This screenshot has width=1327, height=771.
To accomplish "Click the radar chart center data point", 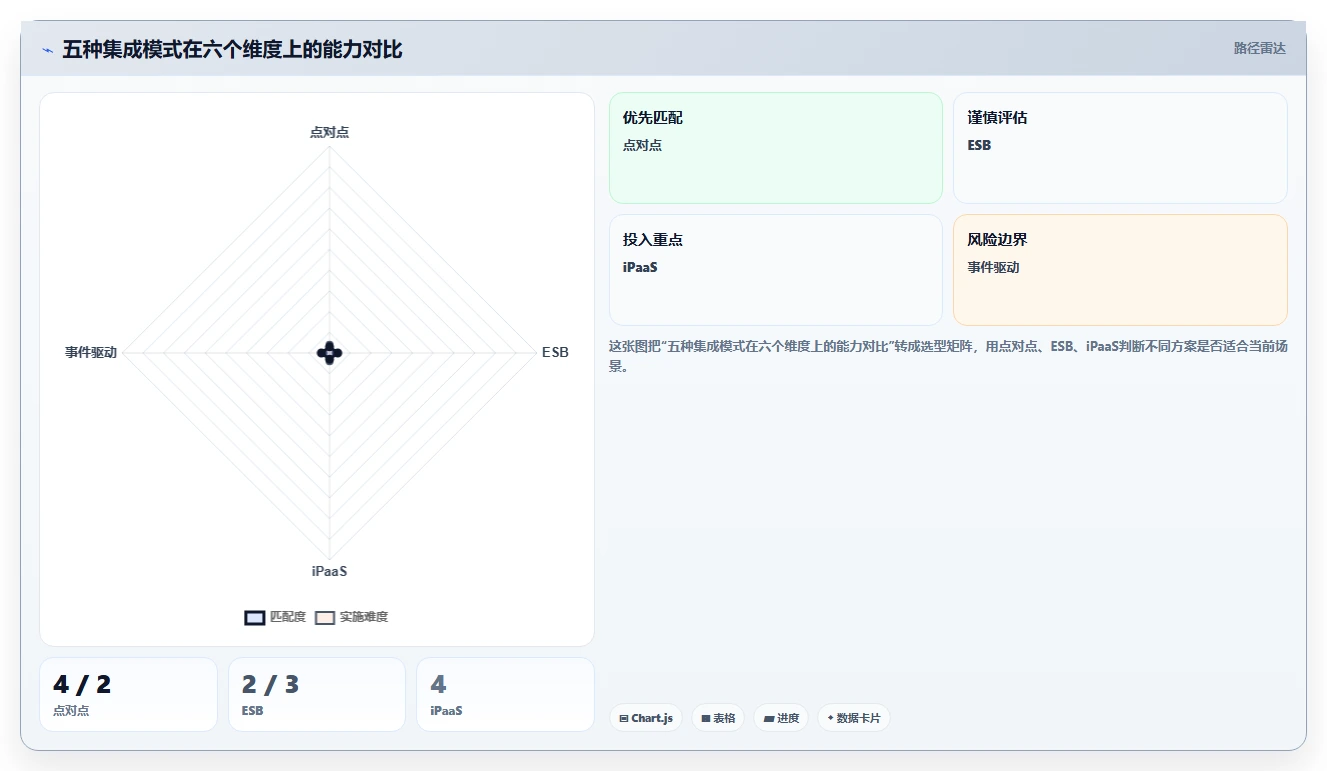I will (x=330, y=352).
